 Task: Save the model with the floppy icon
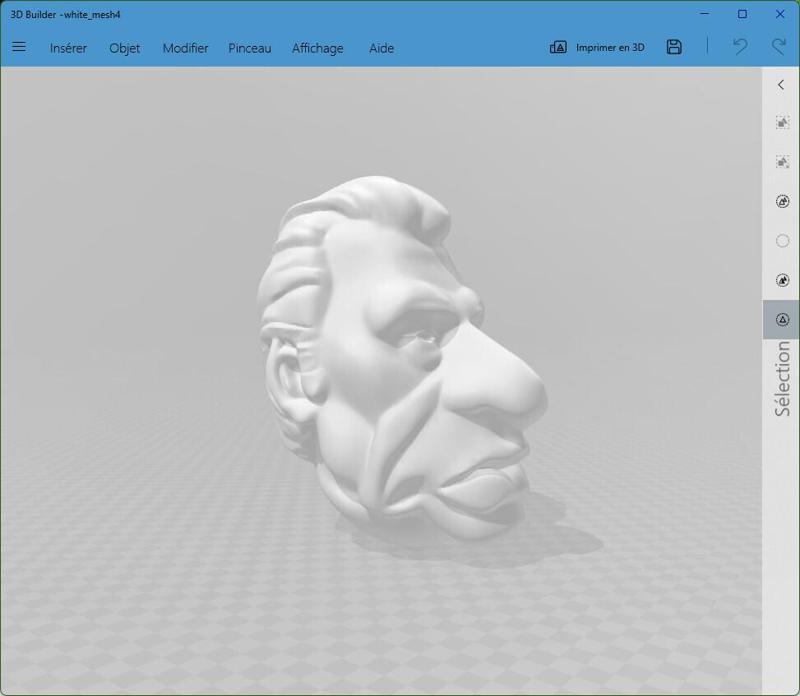point(674,47)
